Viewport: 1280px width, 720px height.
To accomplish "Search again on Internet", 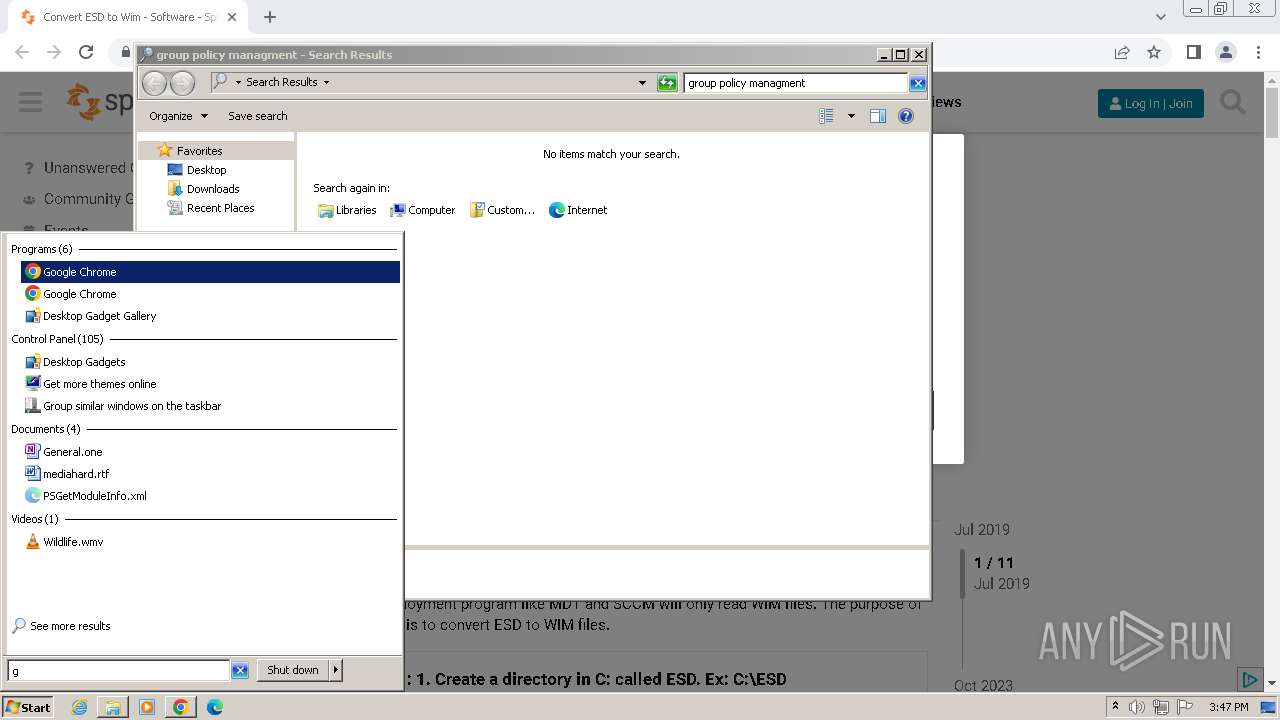I will pos(578,210).
